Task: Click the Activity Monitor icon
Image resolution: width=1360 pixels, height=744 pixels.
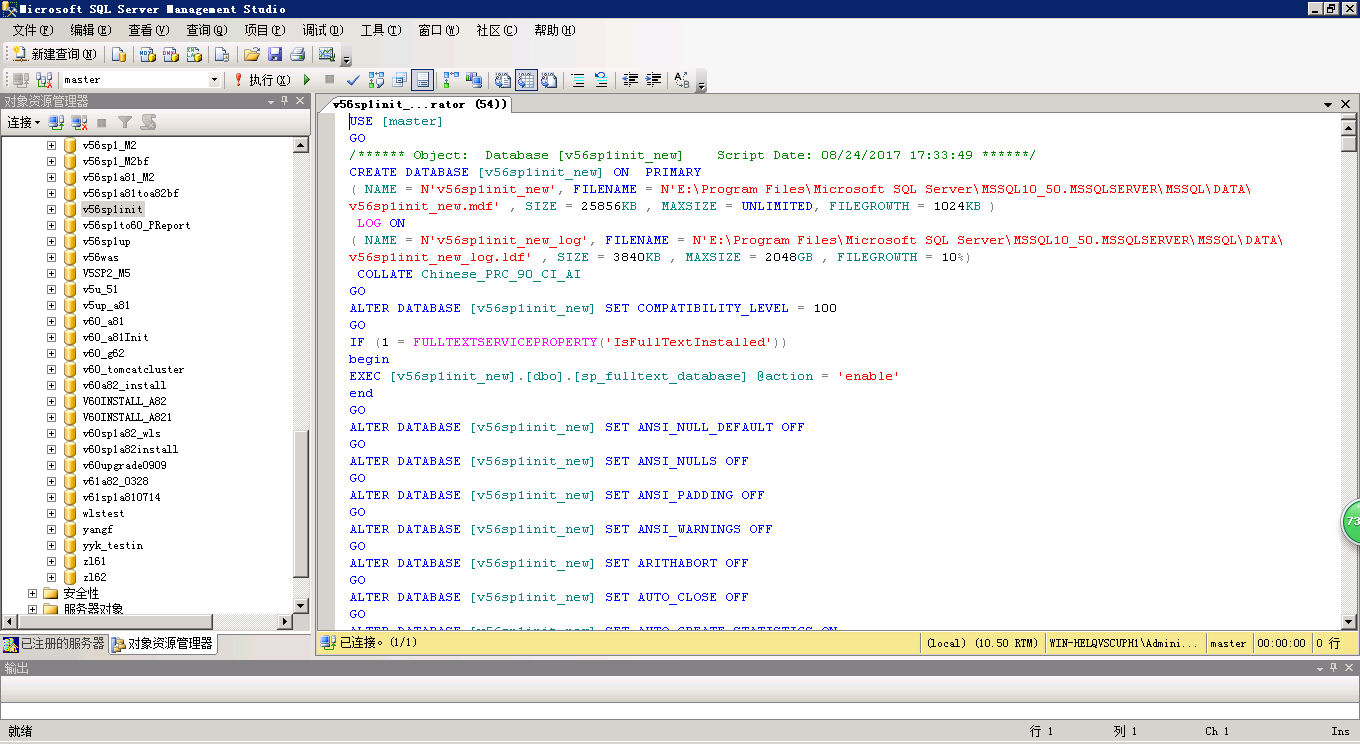Action: (326, 54)
